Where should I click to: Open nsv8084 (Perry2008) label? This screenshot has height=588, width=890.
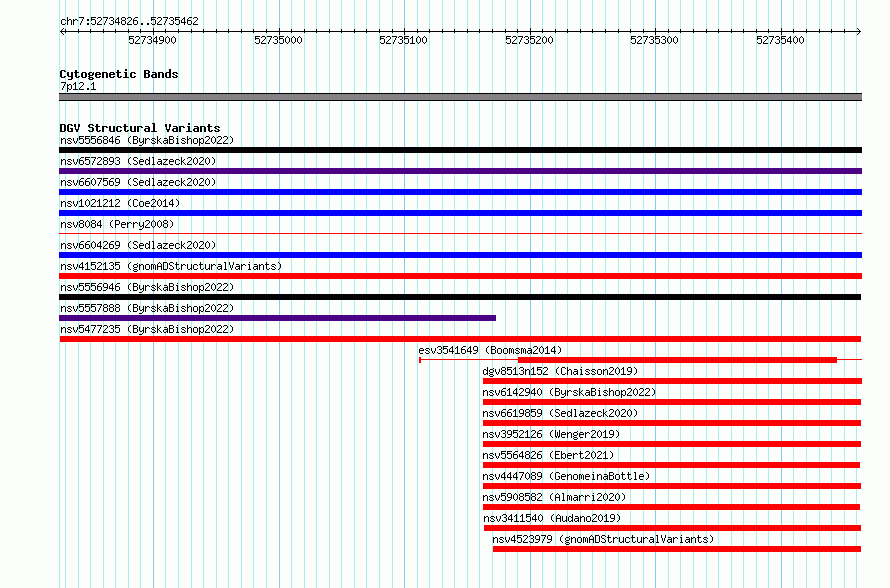[117, 224]
